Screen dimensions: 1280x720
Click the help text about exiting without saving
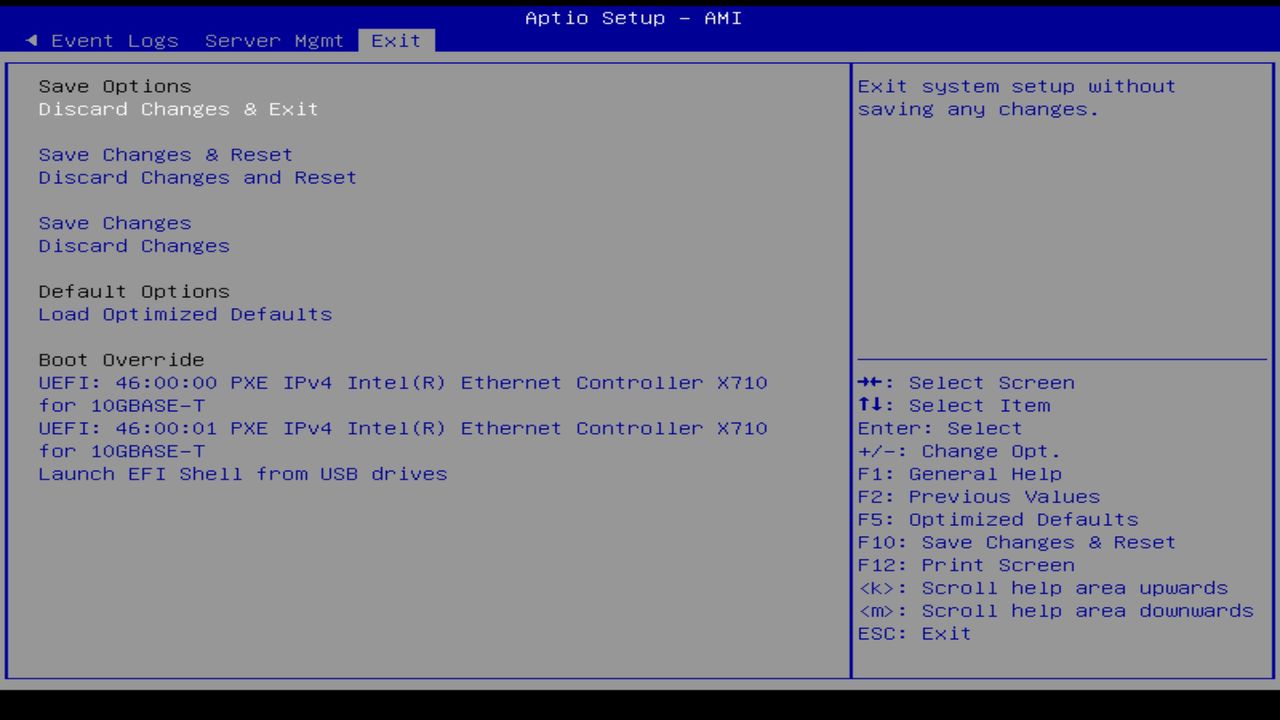(1015, 97)
